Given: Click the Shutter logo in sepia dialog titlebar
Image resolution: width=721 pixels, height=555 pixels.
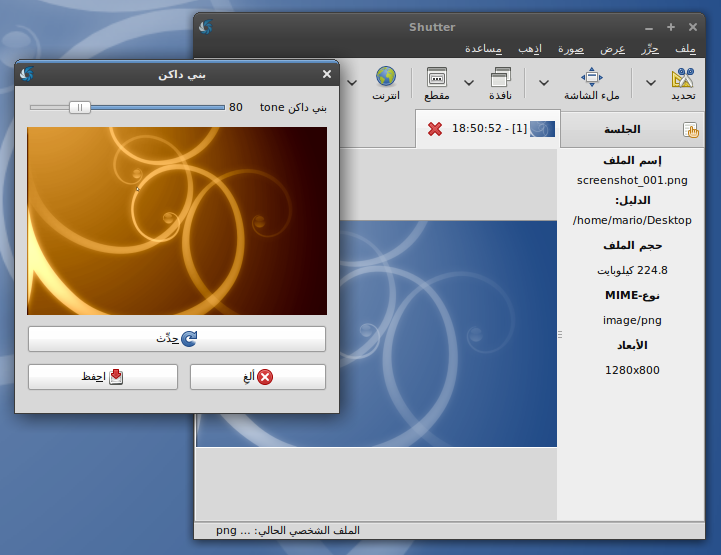Looking at the screenshot, I should pyautogui.click(x=28, y=74).
